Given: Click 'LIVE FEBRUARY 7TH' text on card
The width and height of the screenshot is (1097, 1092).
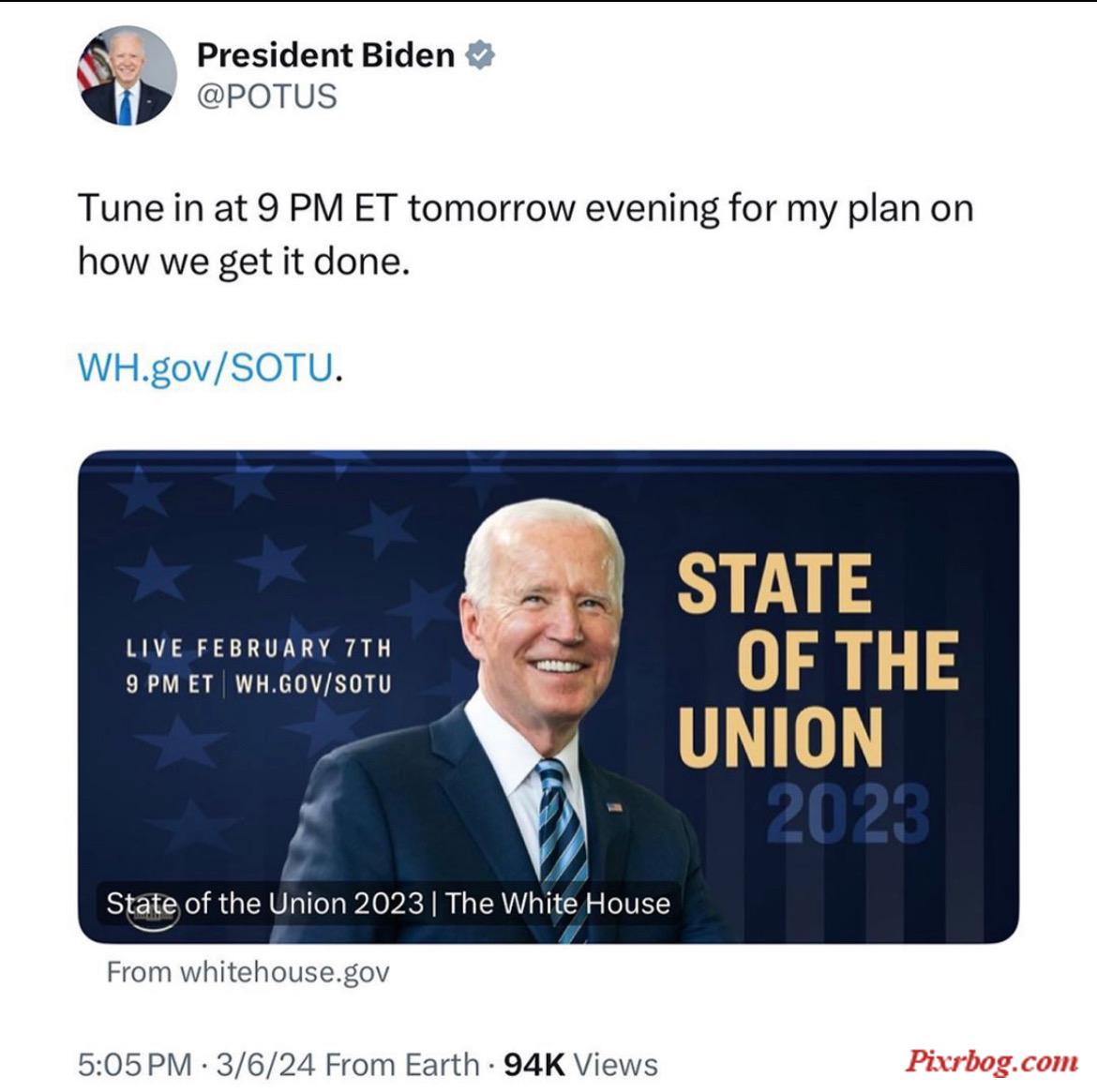Looking at the screenshot, I should 259,649.
